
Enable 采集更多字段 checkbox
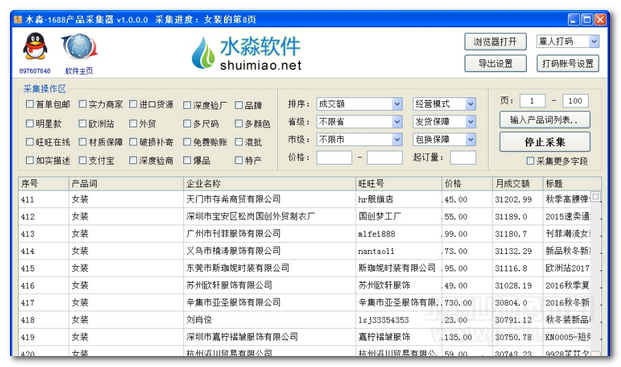(530, 161)
